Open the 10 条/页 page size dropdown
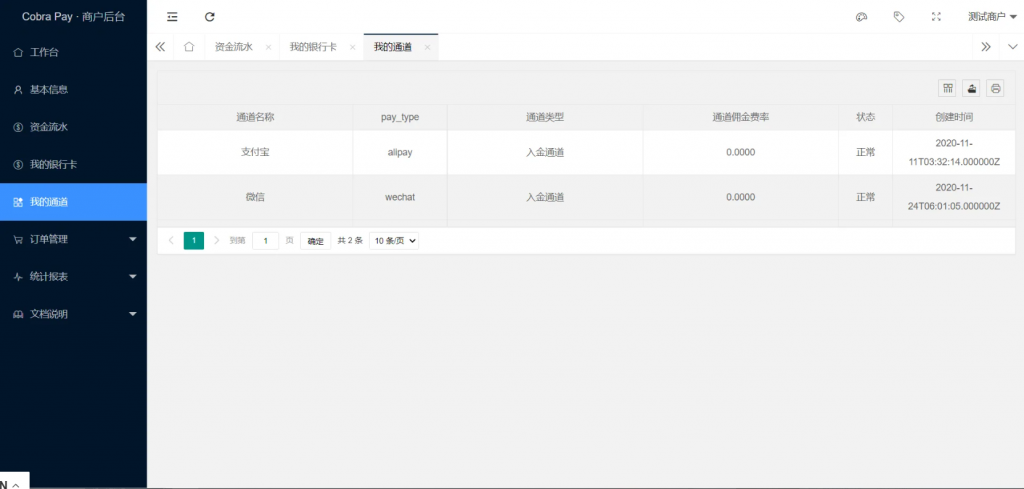Screen dimensions: 1024x489 point(394,241)
